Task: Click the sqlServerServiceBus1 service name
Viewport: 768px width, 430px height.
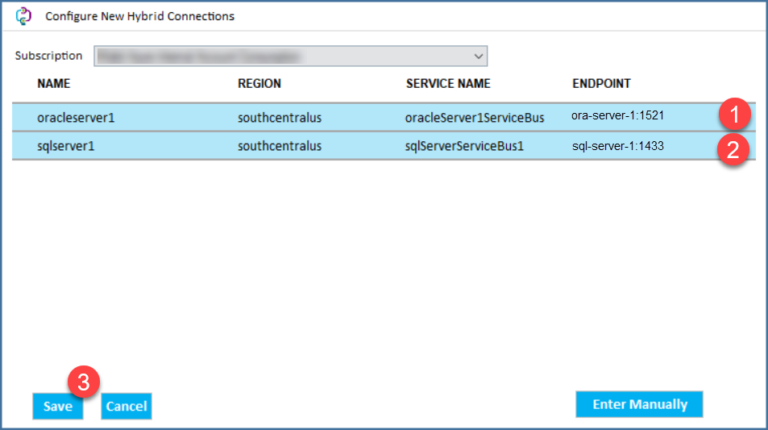Action: coord(465,147)
